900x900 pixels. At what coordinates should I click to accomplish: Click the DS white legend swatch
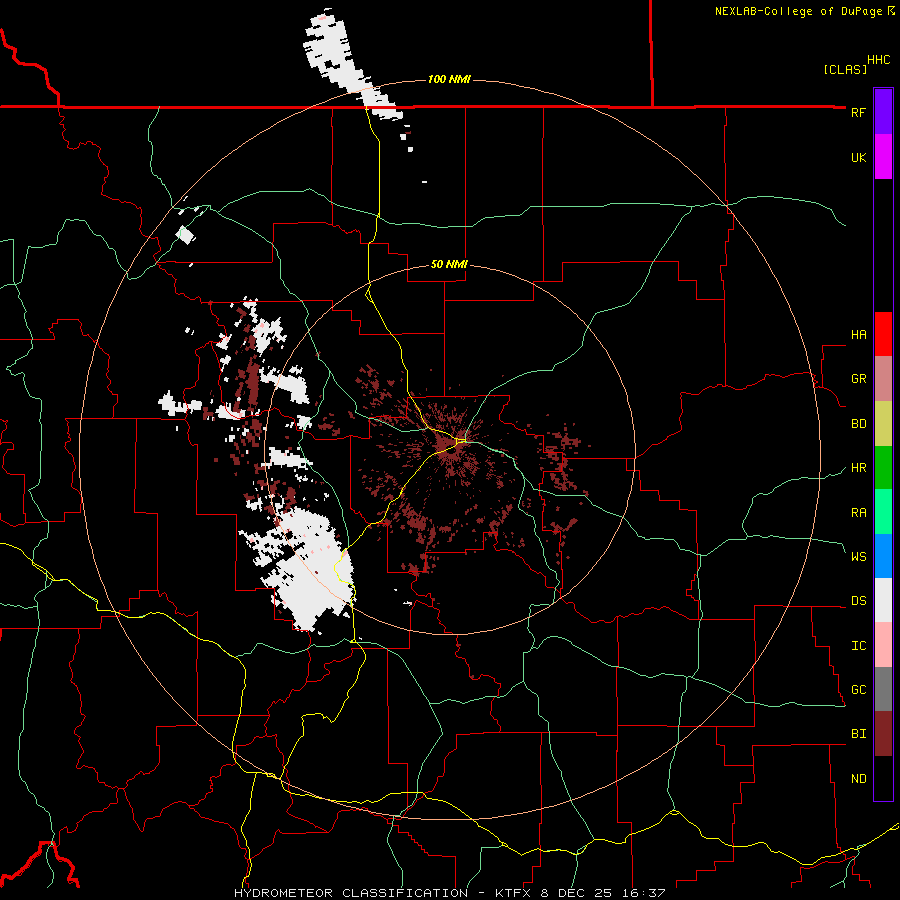[883, 600]
